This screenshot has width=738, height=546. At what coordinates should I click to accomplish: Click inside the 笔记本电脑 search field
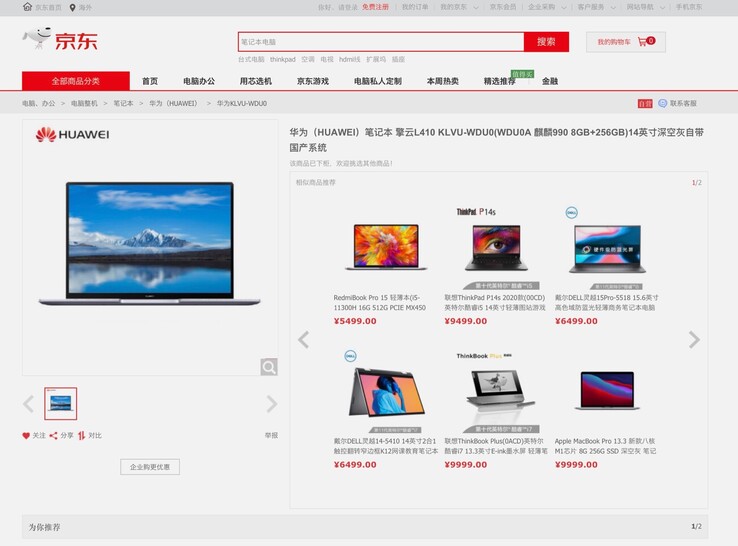381,42
